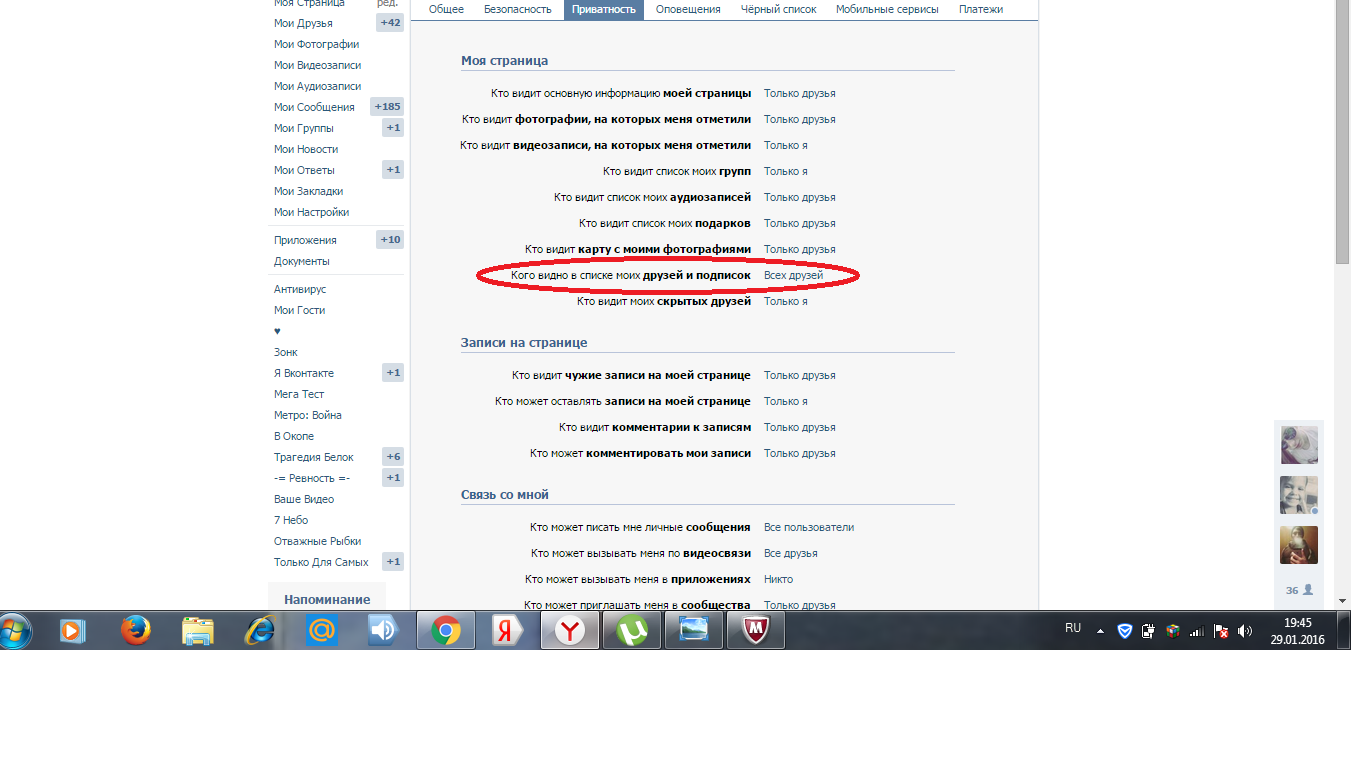Open the Документы sidebar link
This screenshot has width=1366, height=768.
coord(302,261)
